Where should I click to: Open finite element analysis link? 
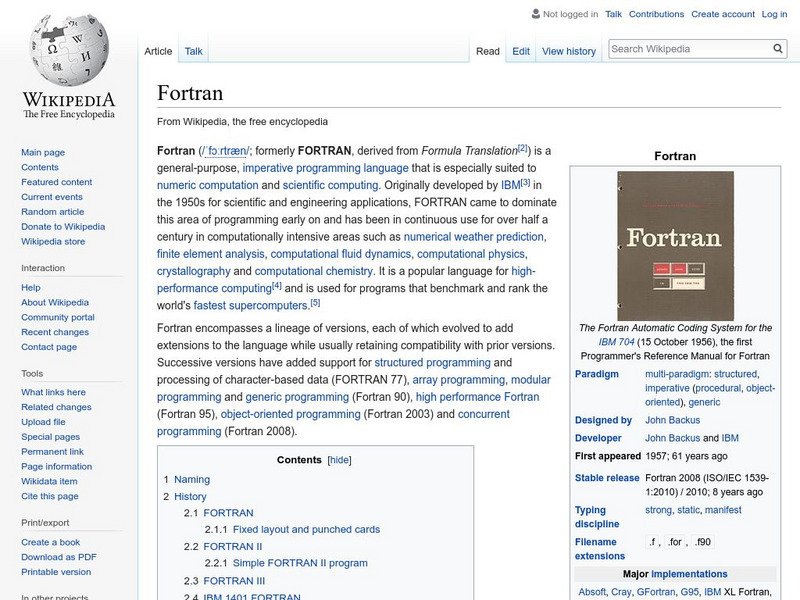pyautogui.click(x=211, y=254)
